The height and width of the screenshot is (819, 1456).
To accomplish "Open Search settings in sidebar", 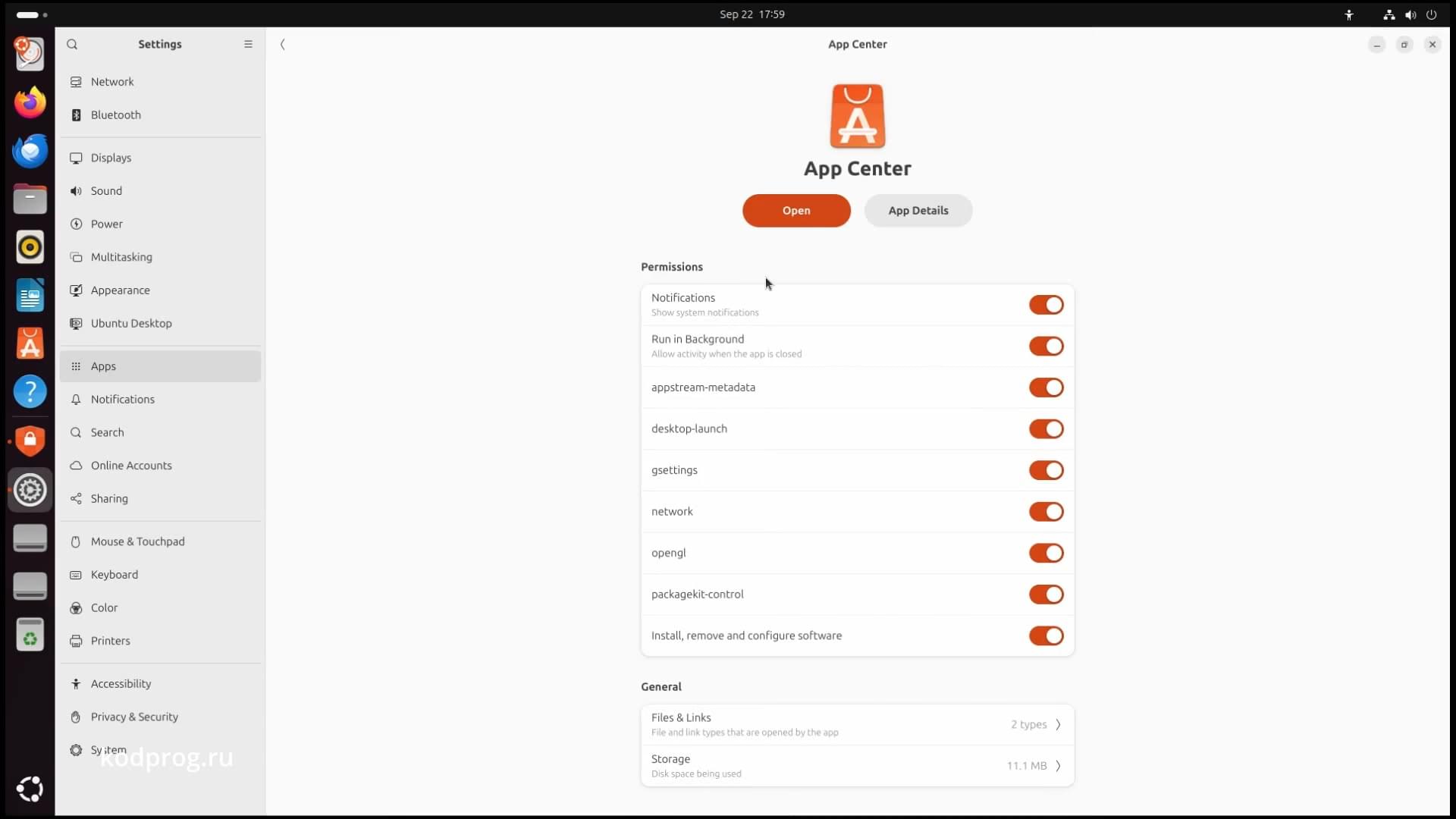I will [160, 432].
